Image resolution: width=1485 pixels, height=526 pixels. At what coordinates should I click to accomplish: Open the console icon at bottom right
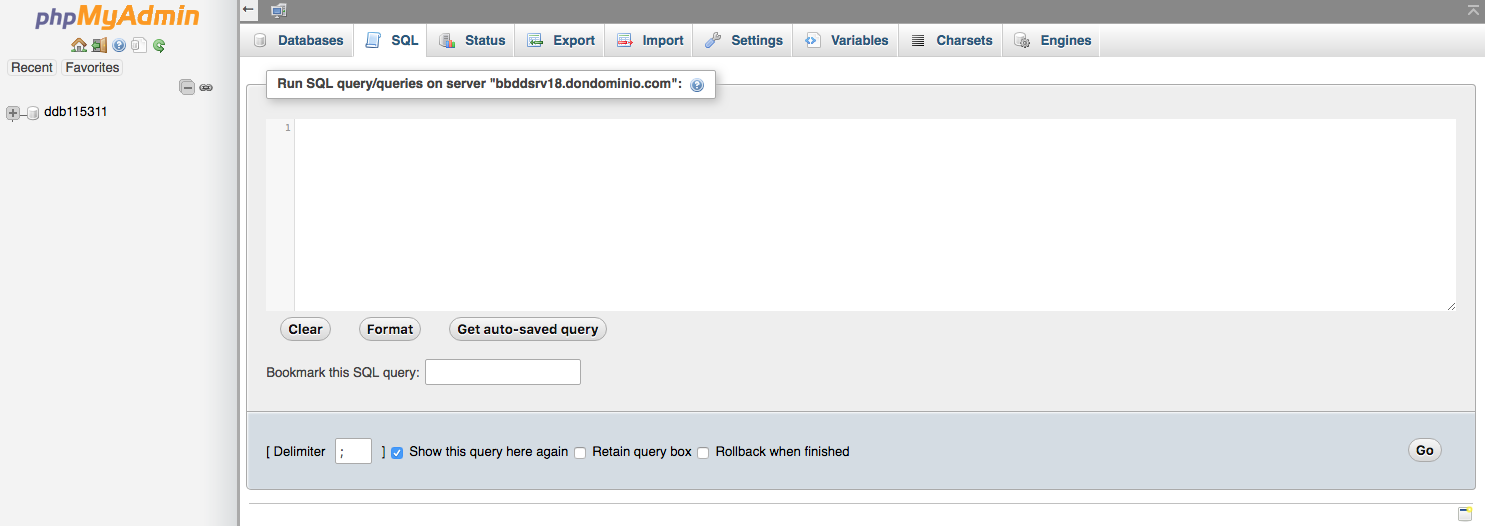coord(1465,514)
